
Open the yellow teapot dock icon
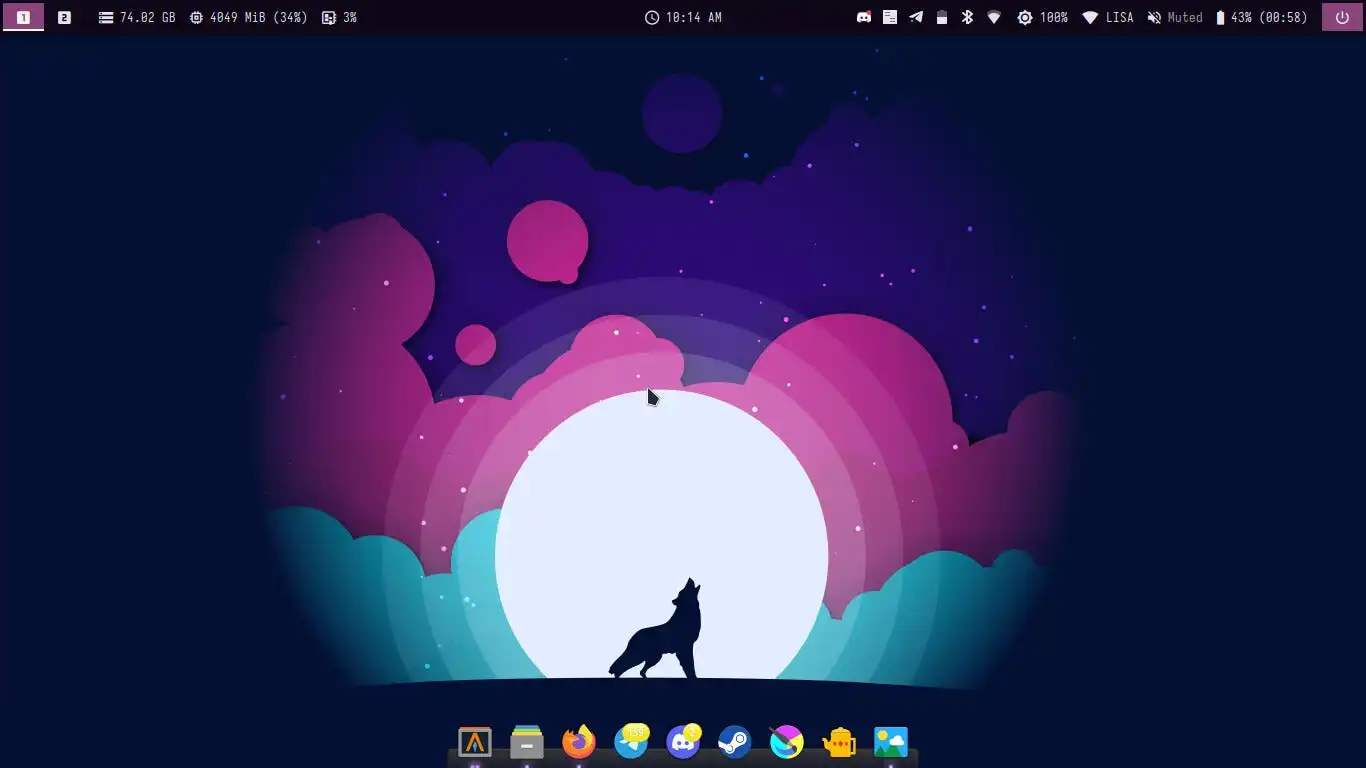click(839, 742)
